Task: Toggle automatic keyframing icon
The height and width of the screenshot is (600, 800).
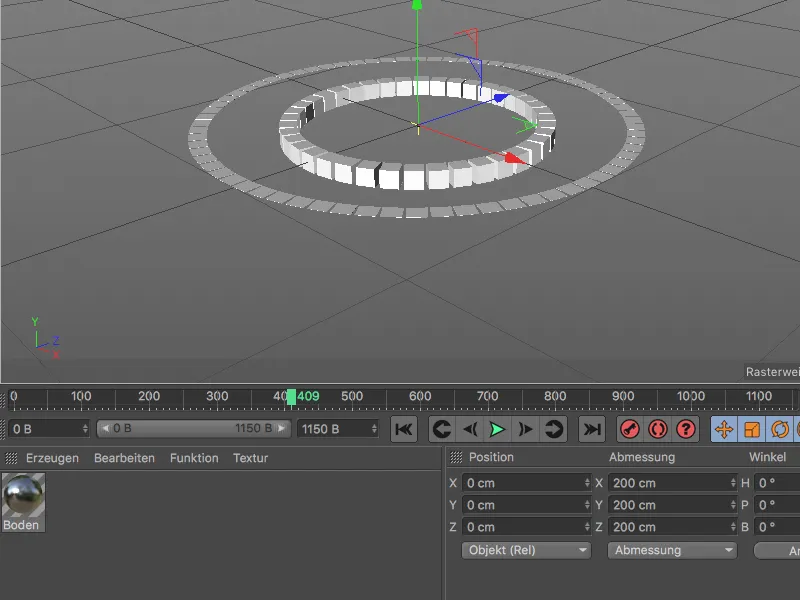Action: [x=658, y=429]
